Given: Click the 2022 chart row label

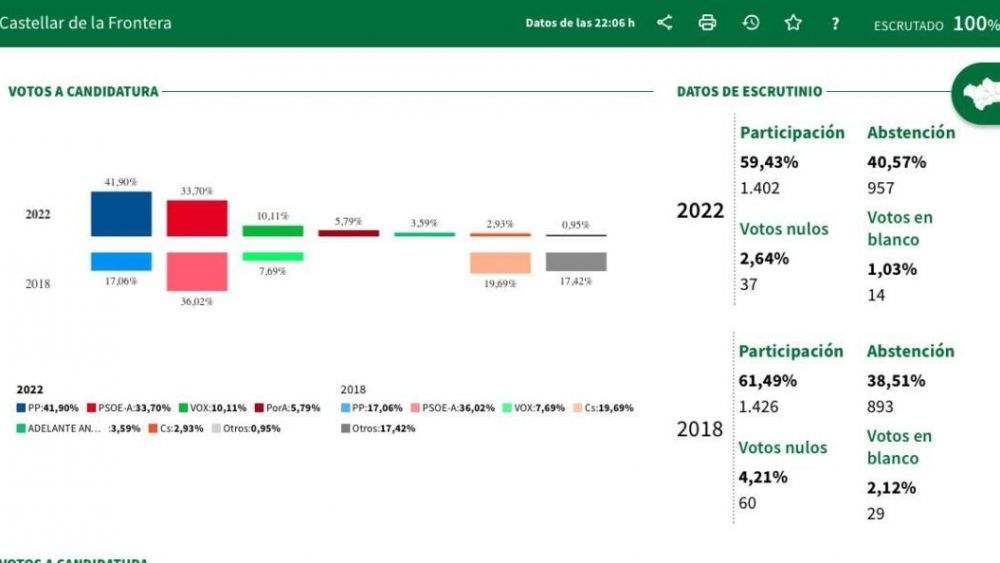Looking at the screenshot, I should [x=38, y=214].
